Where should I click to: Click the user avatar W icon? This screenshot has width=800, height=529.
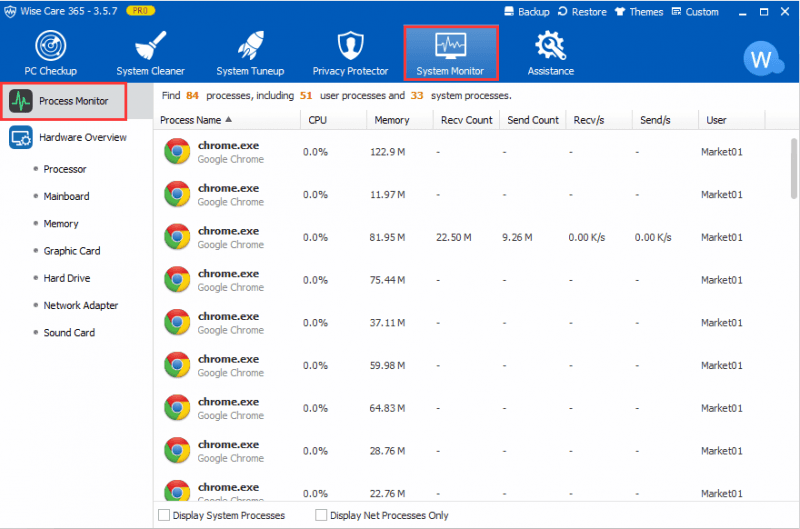tap(760, 59)
